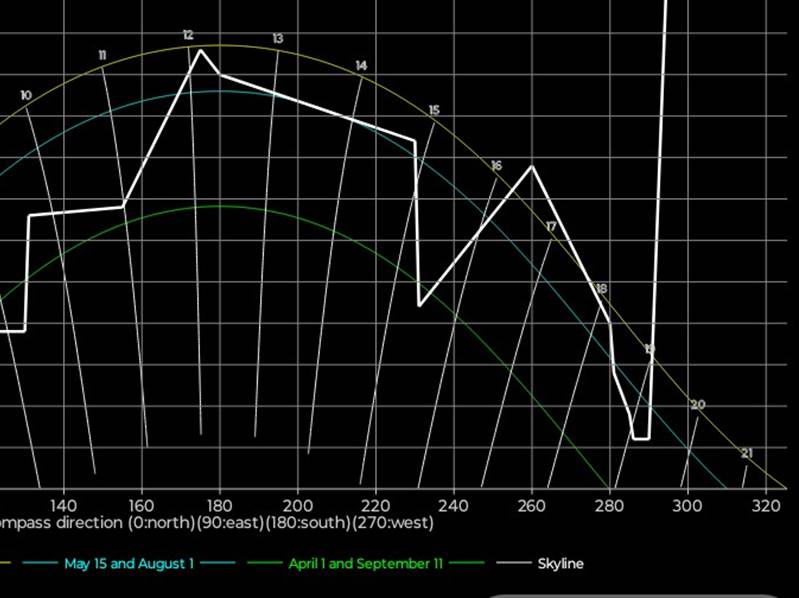Toggle the April 1 and September 11 legend entry
799x598 pixels.
[365, 564]
